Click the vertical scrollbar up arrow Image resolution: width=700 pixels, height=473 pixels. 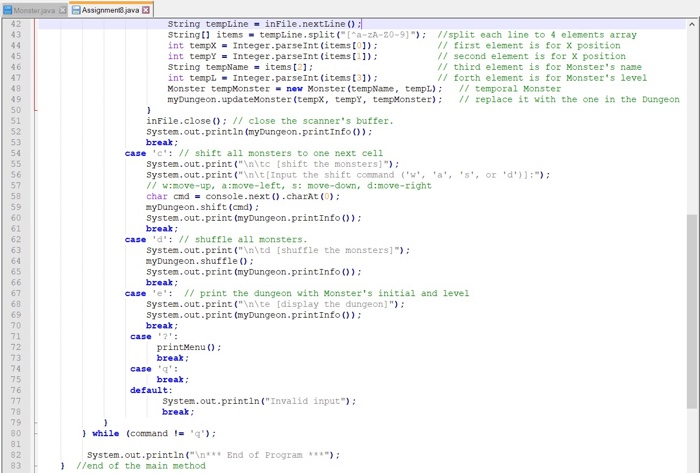pyautogui.click(x=692, y=24)
